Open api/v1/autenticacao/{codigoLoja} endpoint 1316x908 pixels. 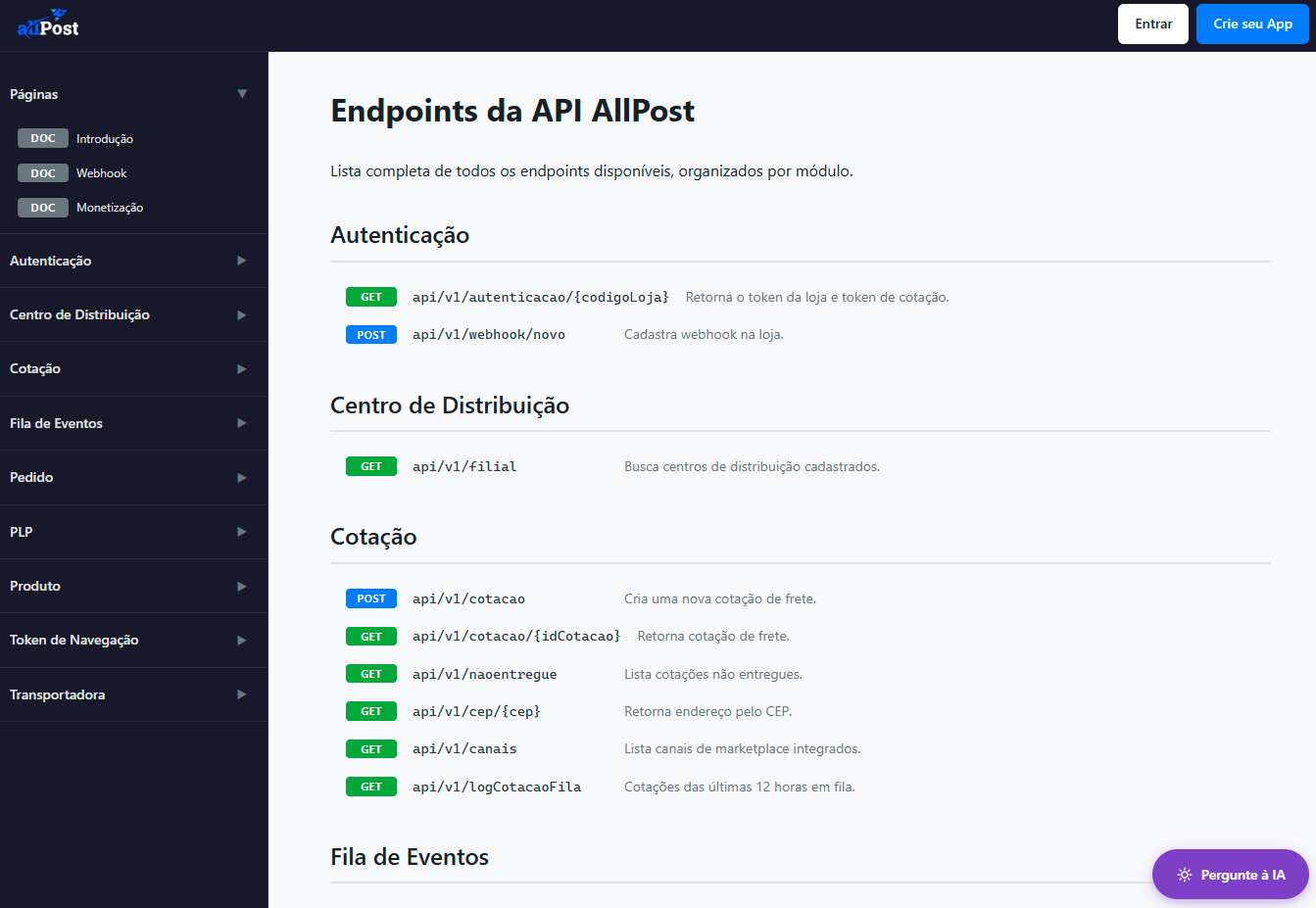tap(541, 297)
